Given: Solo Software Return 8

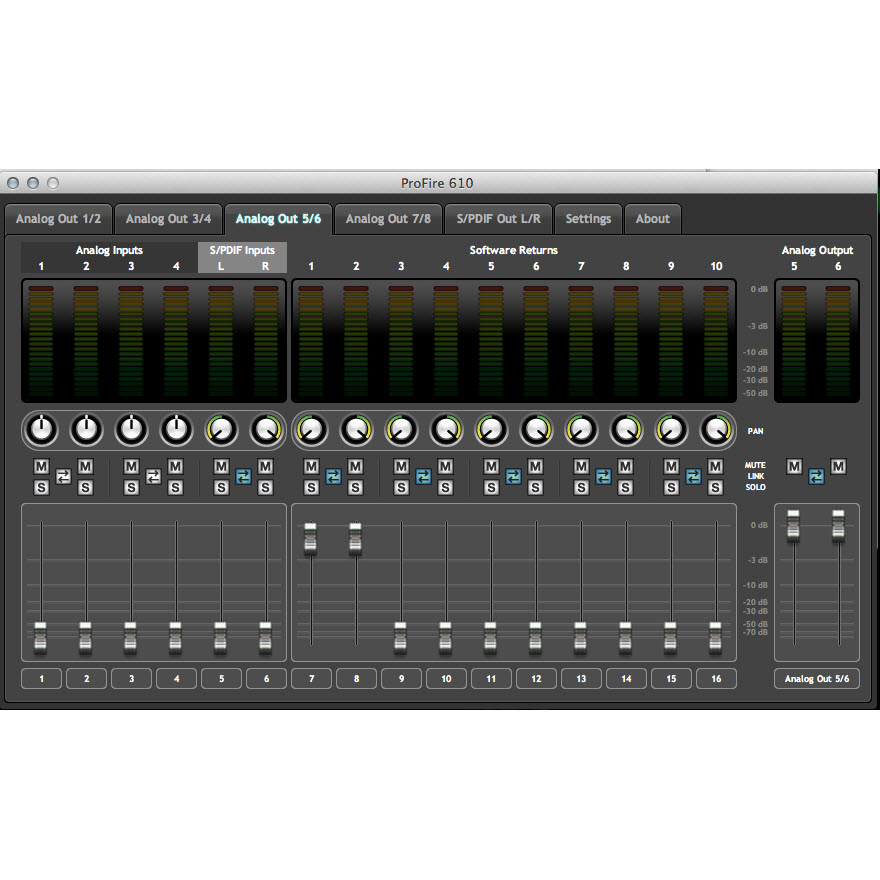Looking at the screenshot, I should pos(625,488).
